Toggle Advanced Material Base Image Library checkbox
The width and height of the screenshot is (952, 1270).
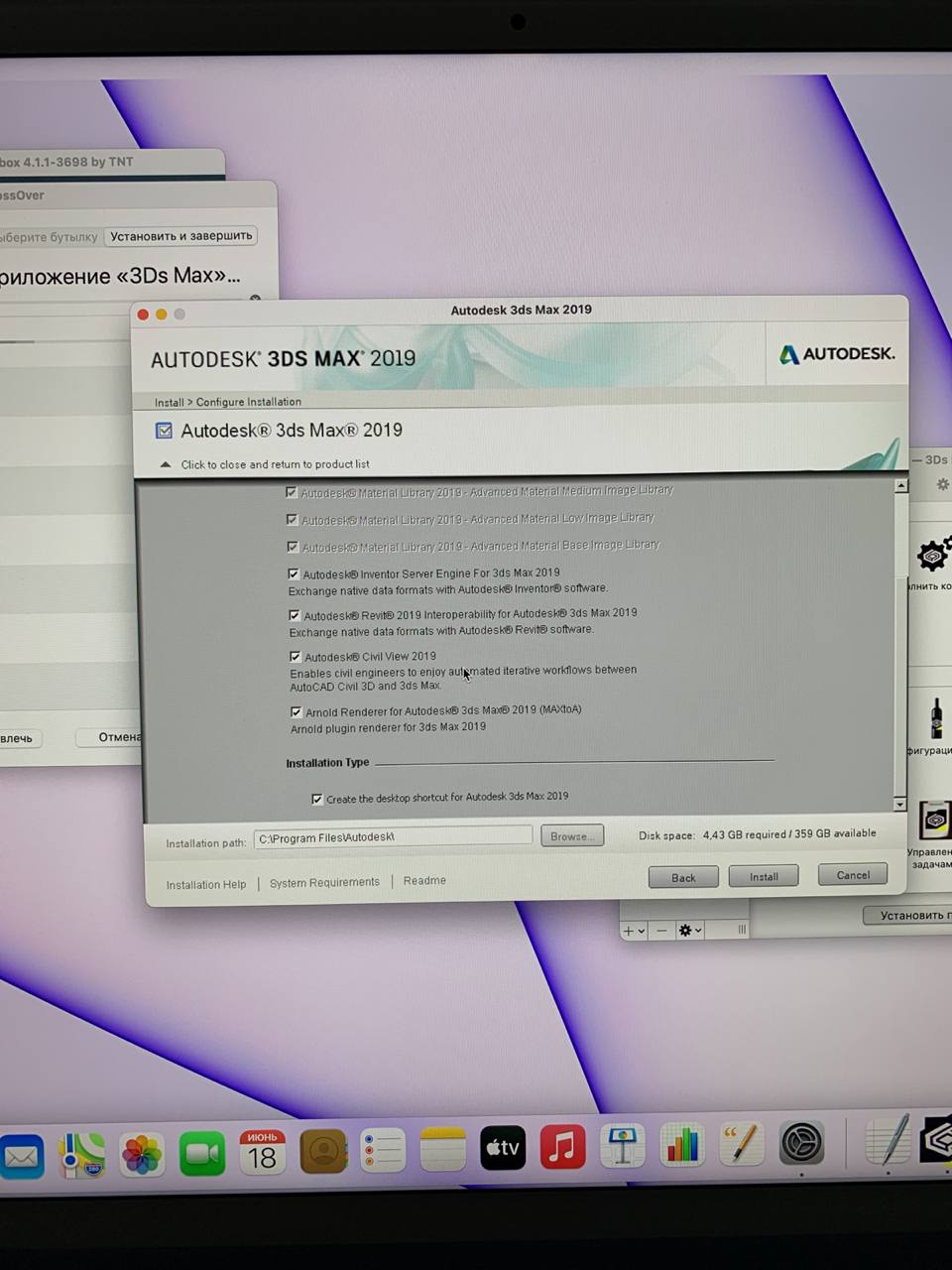coord(293,547)
